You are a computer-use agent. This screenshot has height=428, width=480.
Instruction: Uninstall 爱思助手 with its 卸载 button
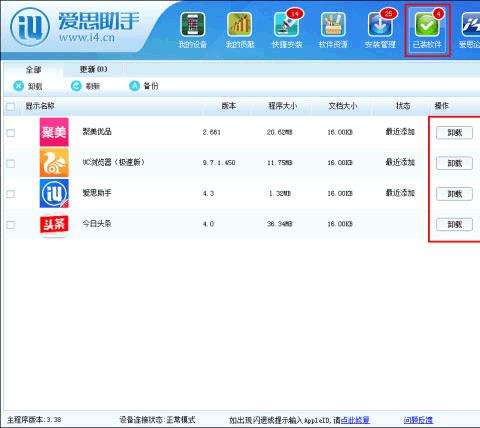tap(454, 194)
